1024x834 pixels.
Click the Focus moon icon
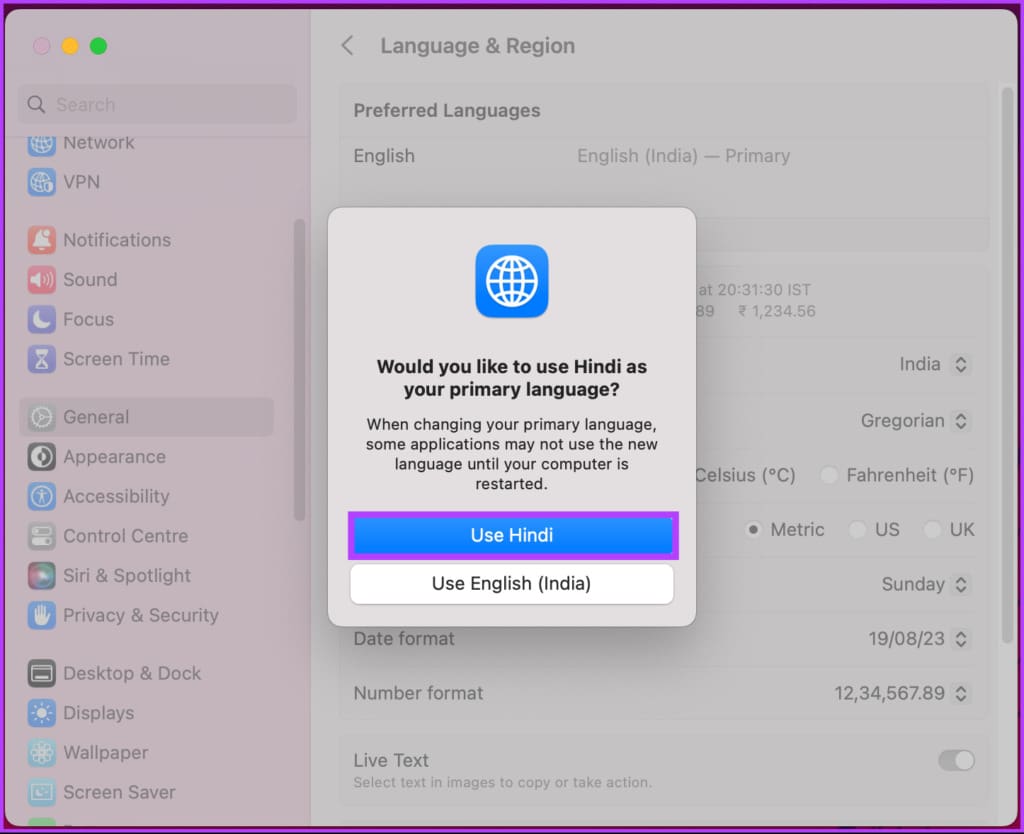tap(42, 319)
